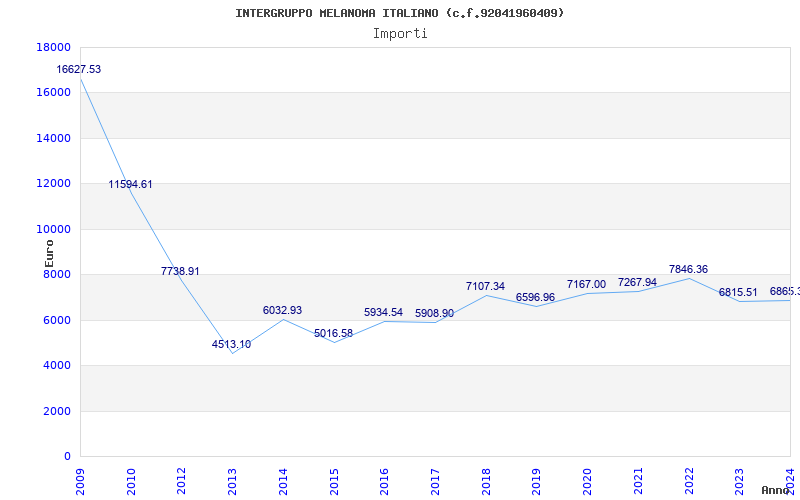The image size is (800, 500).
Task: Click the 6000 y-axis tick label
Action: click(57, 320)
